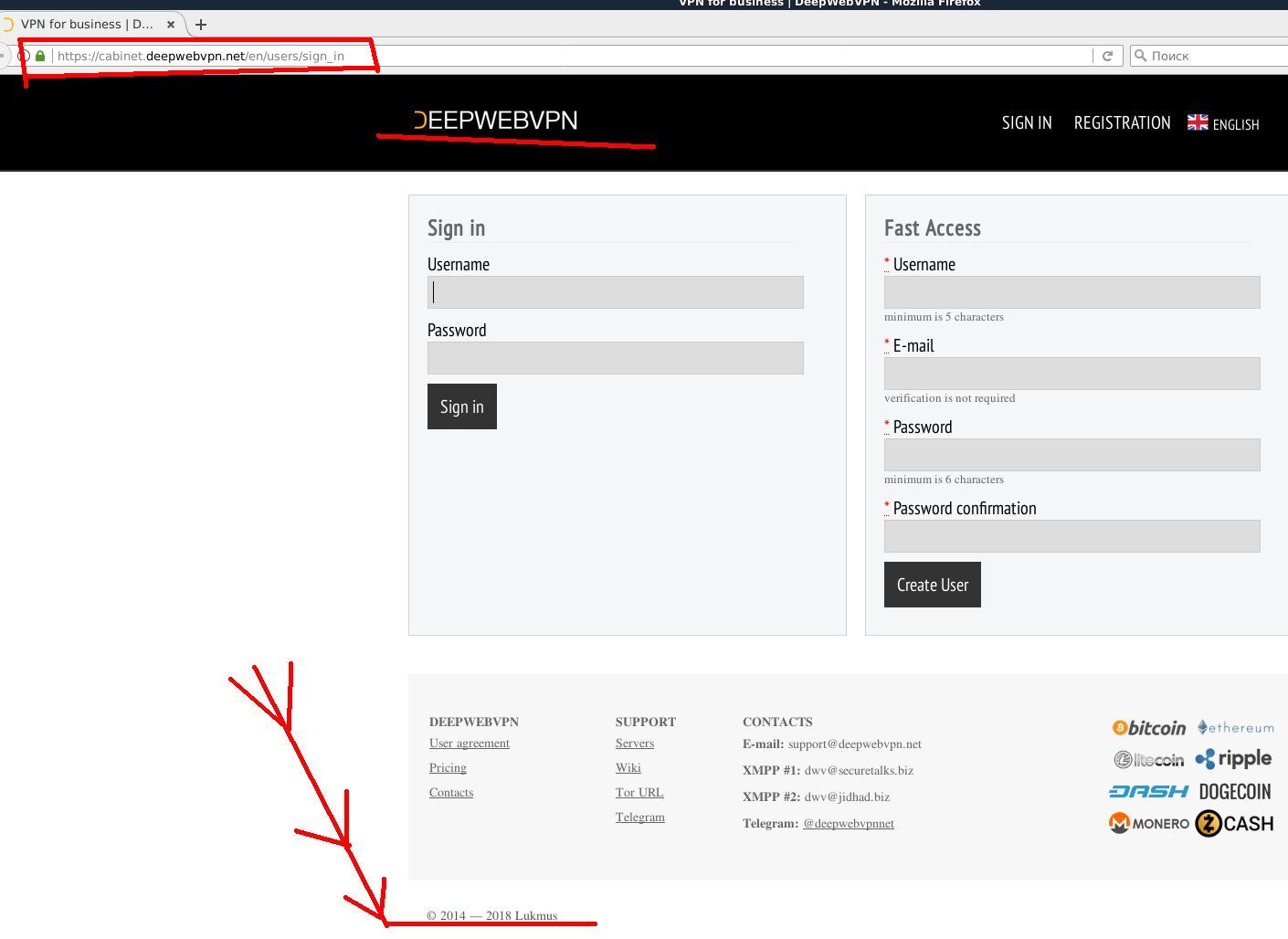This screenshot has width=1288, height=939.
Task: Click the © 2014 — 2018 Lukmus copyright text
Action: [492, 916]
